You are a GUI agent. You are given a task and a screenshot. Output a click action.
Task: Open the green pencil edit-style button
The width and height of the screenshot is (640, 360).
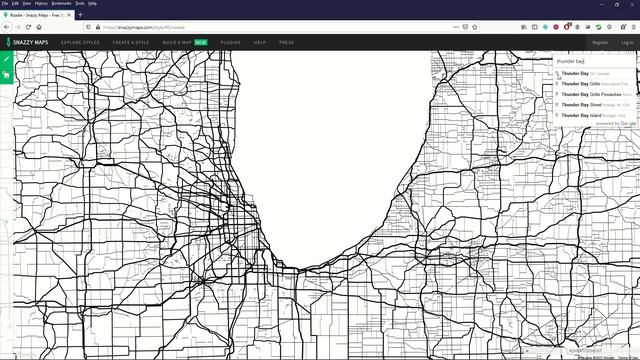point(7,59)
